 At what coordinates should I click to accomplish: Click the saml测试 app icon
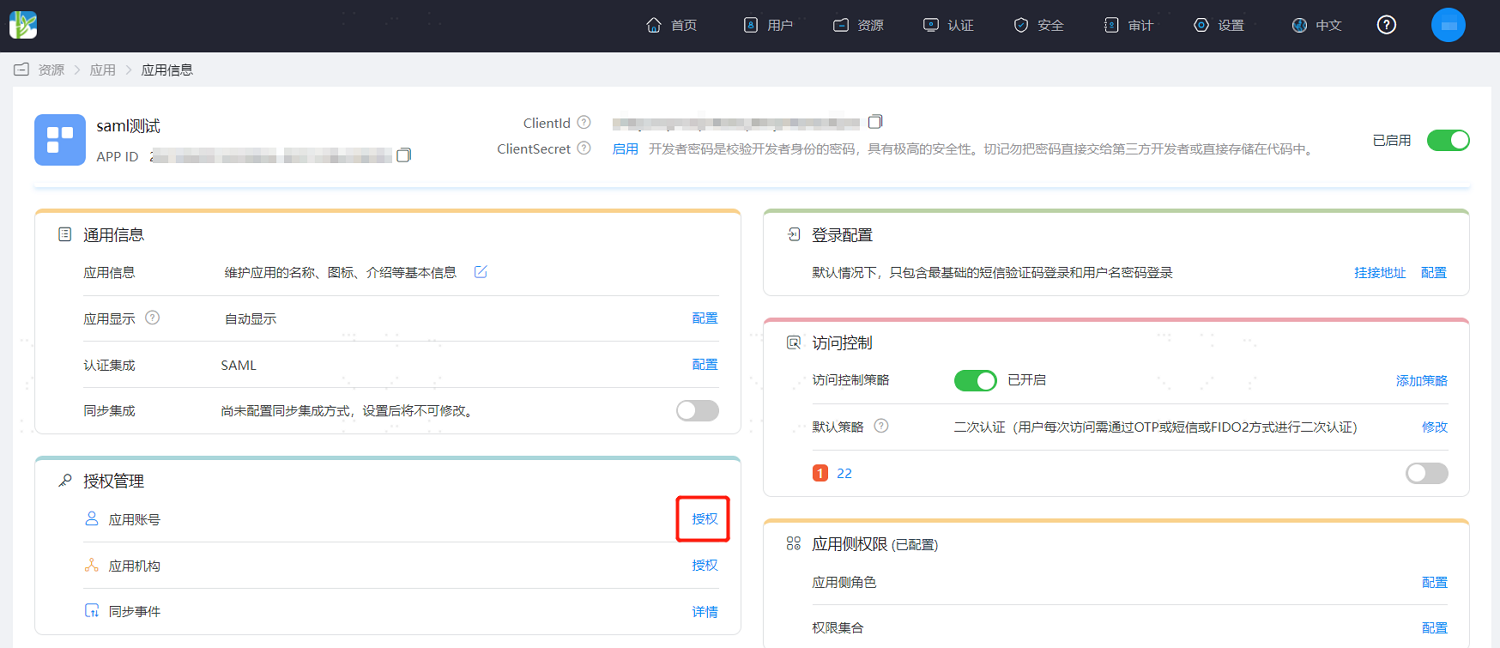coord(60,139)
